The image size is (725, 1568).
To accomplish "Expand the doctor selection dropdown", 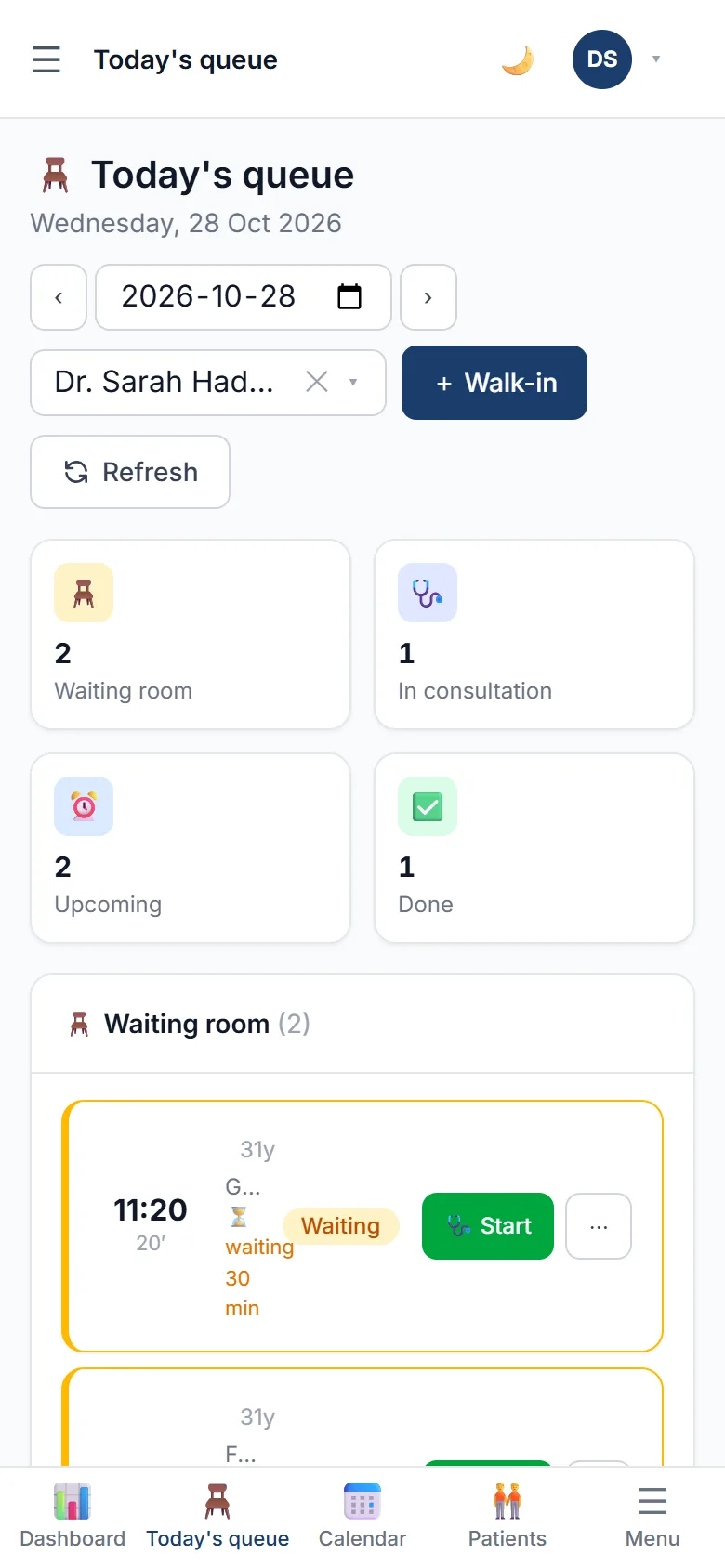I will point(353,382).
